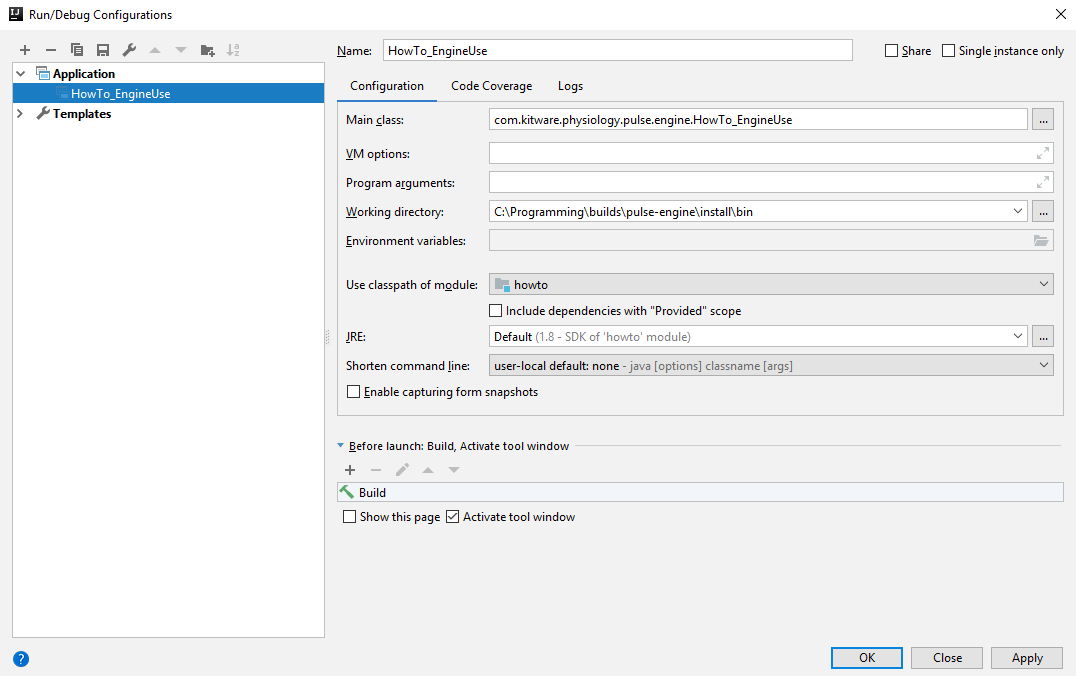Click the Add New Configuration plus icon
Image resolution: width=1076 pixels, height=676 pixels.
pyautogui.click(x=25, y=50)
